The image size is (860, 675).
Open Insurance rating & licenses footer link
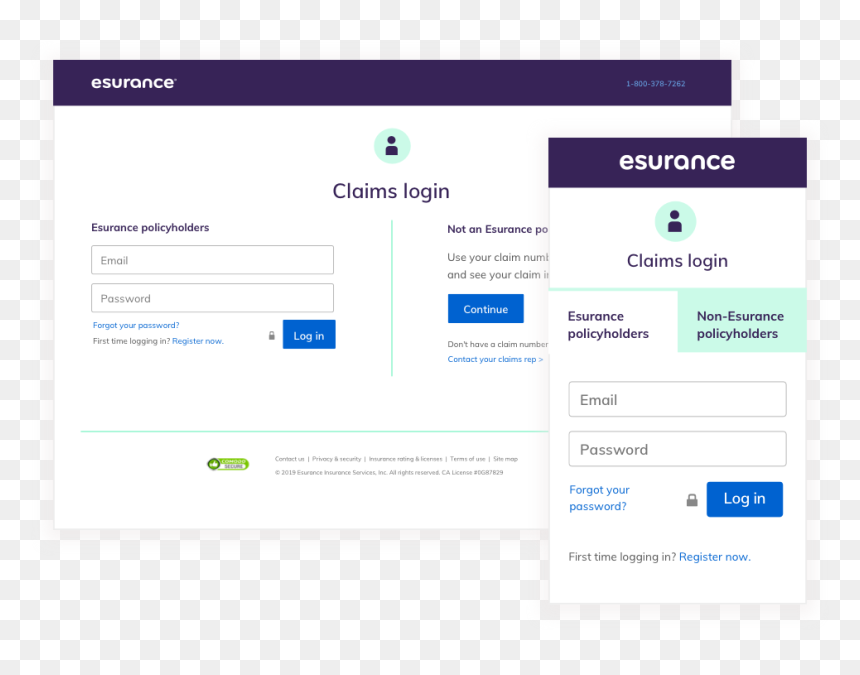point(405,459)
